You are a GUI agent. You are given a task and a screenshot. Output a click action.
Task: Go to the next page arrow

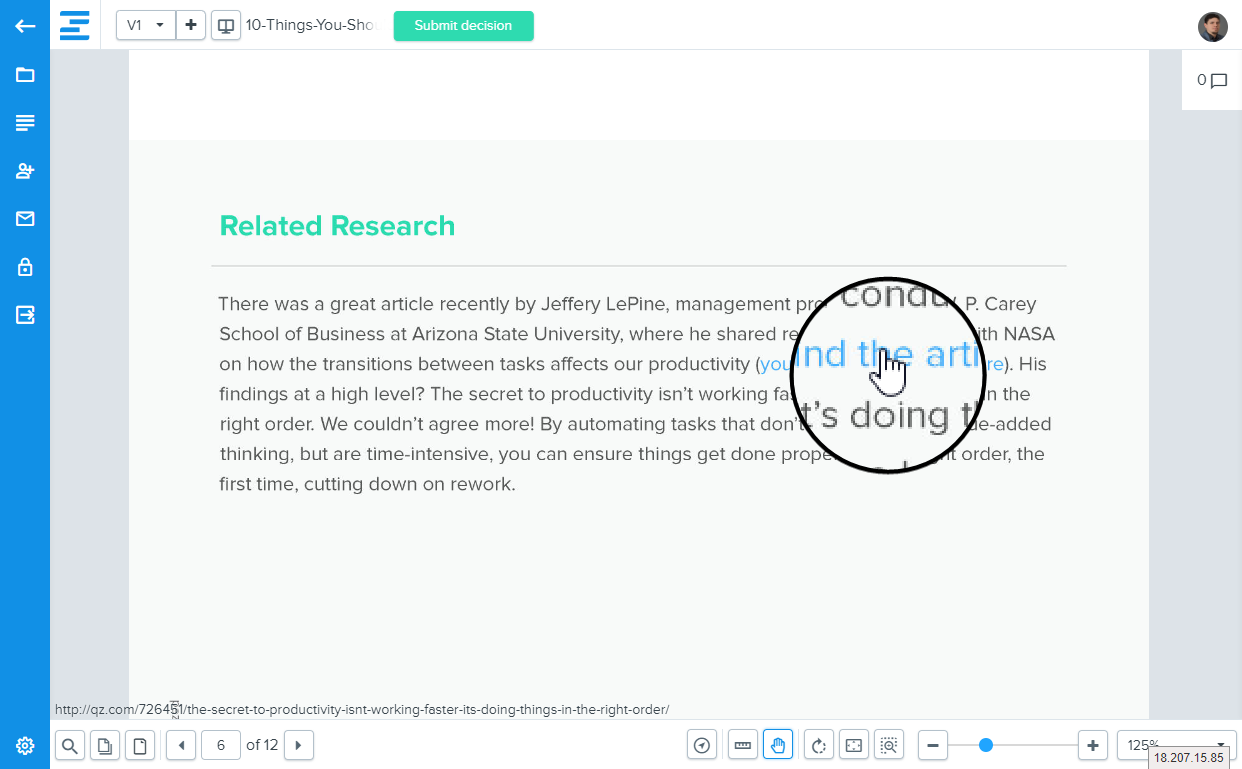(299, 745)
